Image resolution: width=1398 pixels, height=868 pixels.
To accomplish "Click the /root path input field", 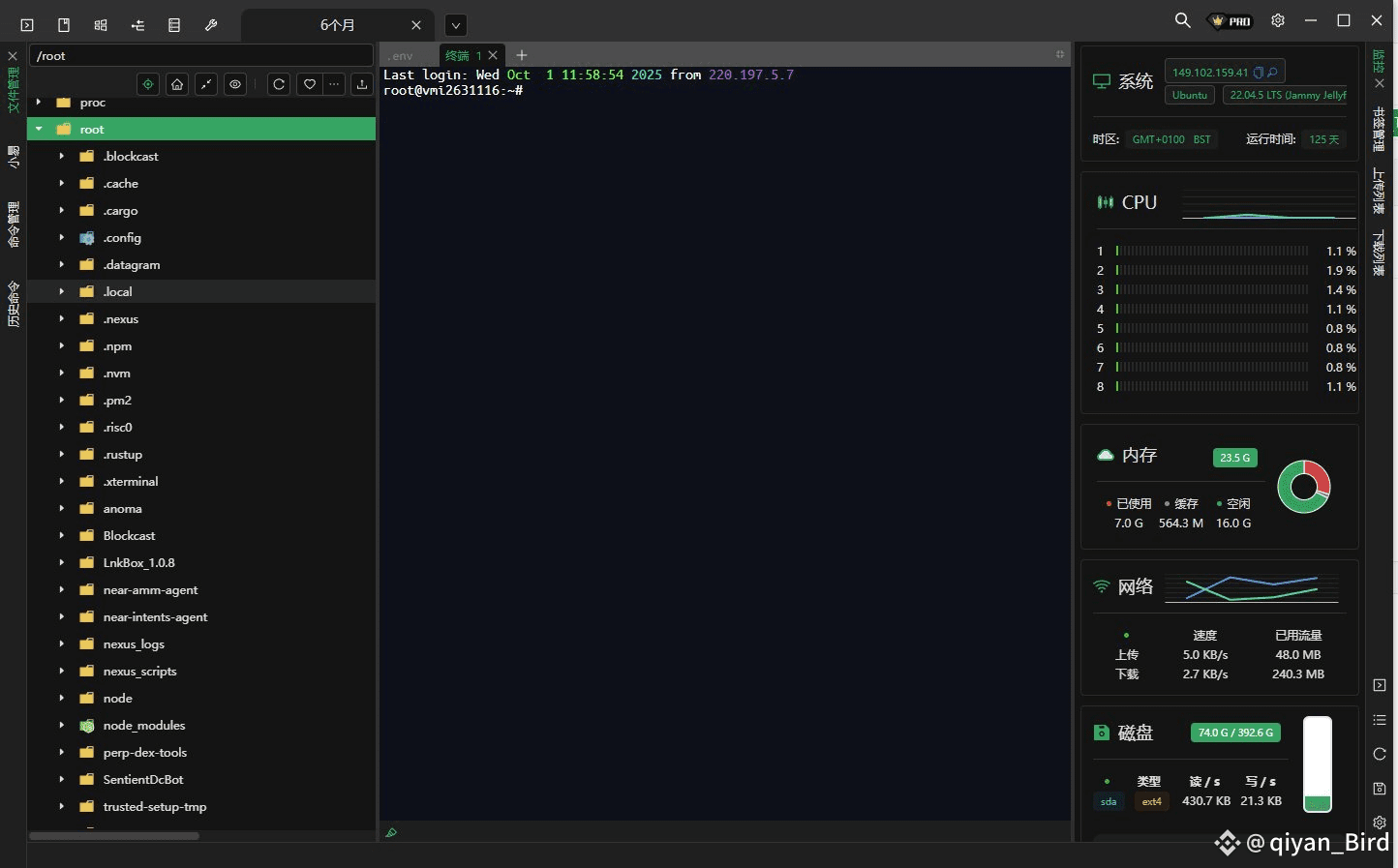I will click(200, 56).
